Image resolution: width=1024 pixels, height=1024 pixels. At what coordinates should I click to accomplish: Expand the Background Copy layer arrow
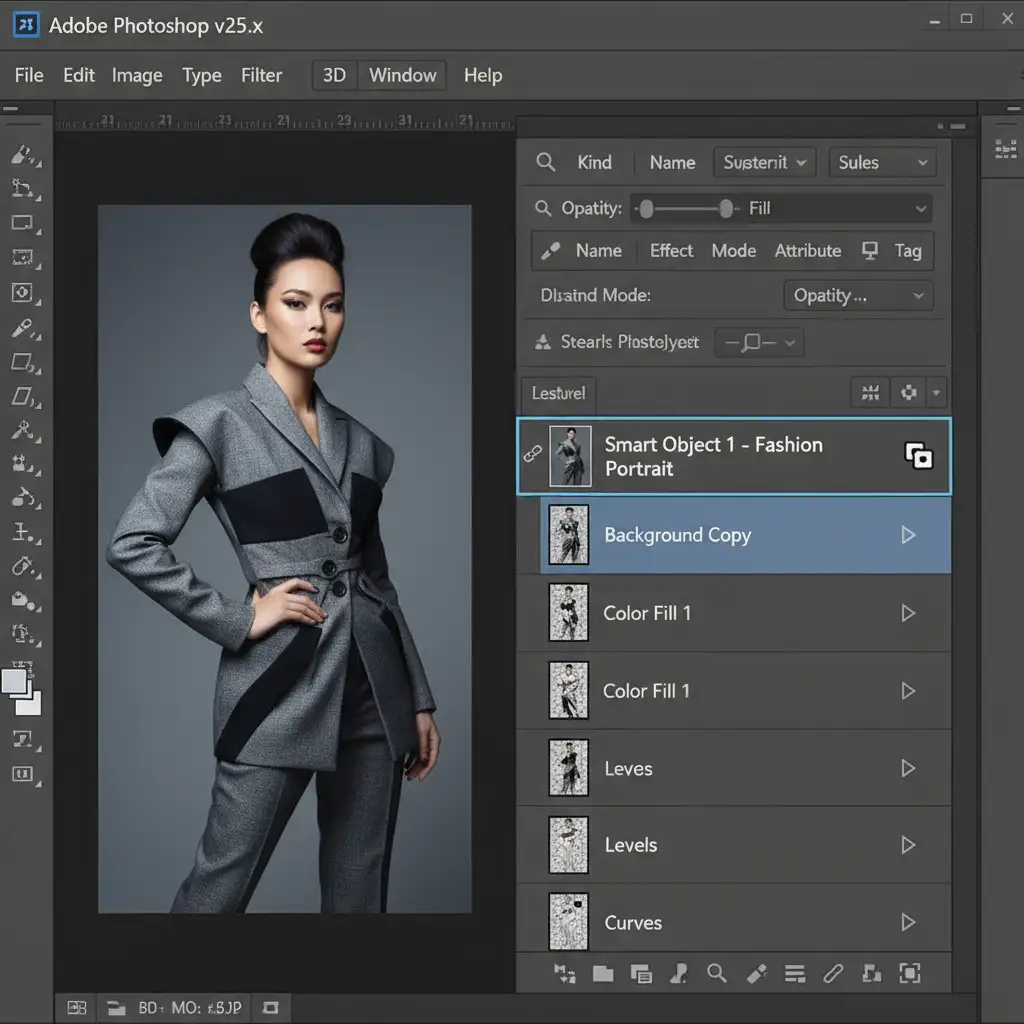[908, 535]
